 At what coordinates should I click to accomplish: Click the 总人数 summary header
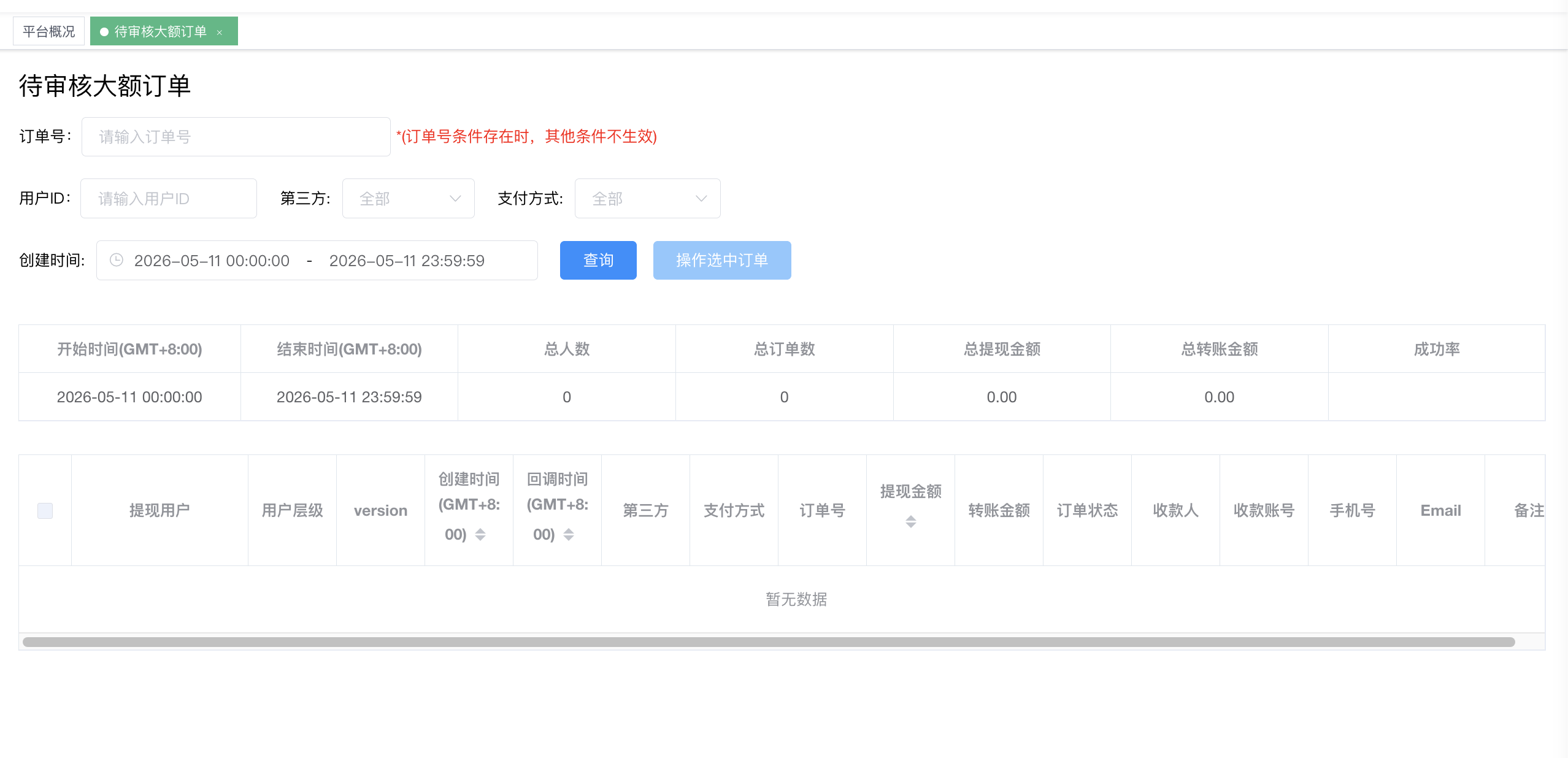[567, 349]
